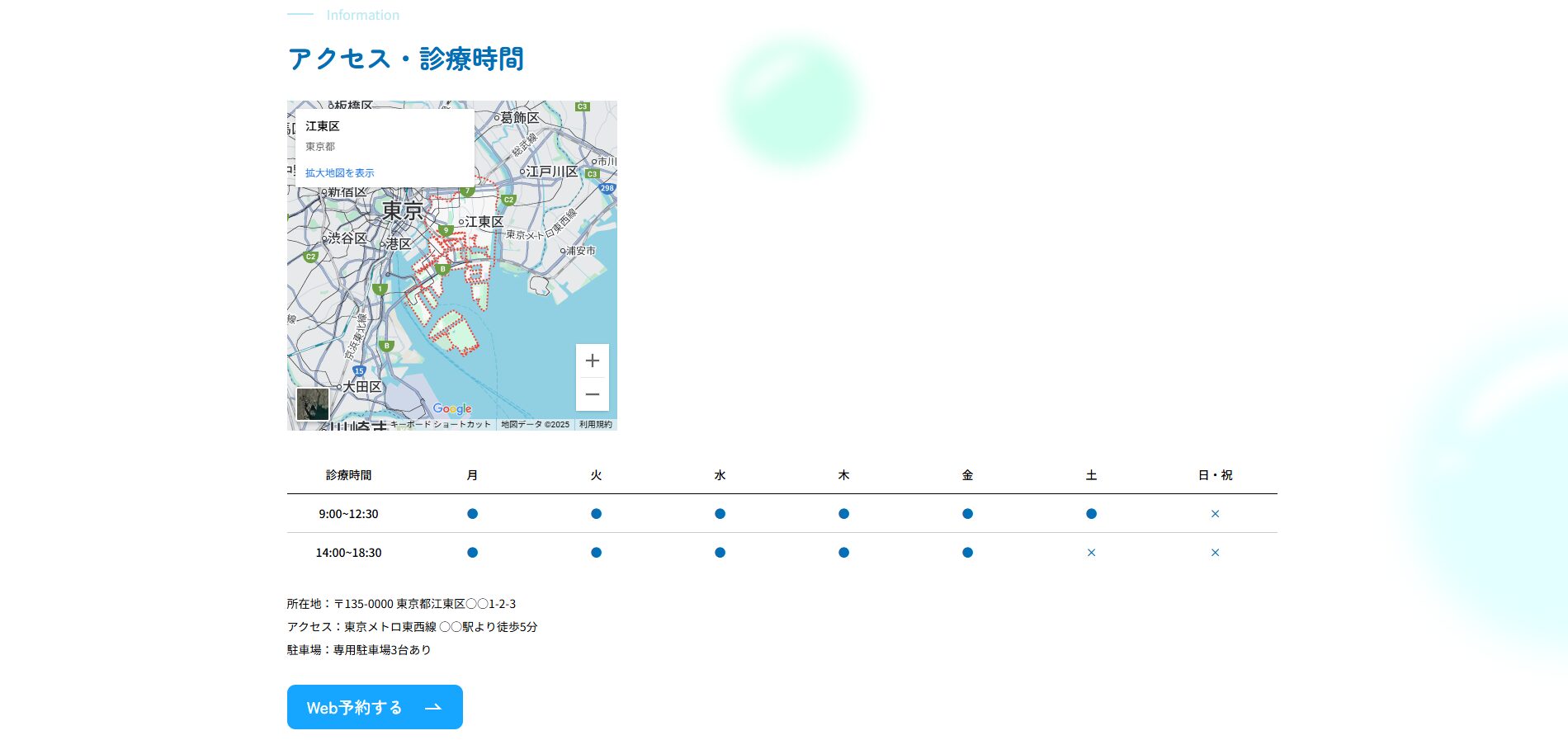
Task: Select the 火 column header
Action: pos(596,475)
